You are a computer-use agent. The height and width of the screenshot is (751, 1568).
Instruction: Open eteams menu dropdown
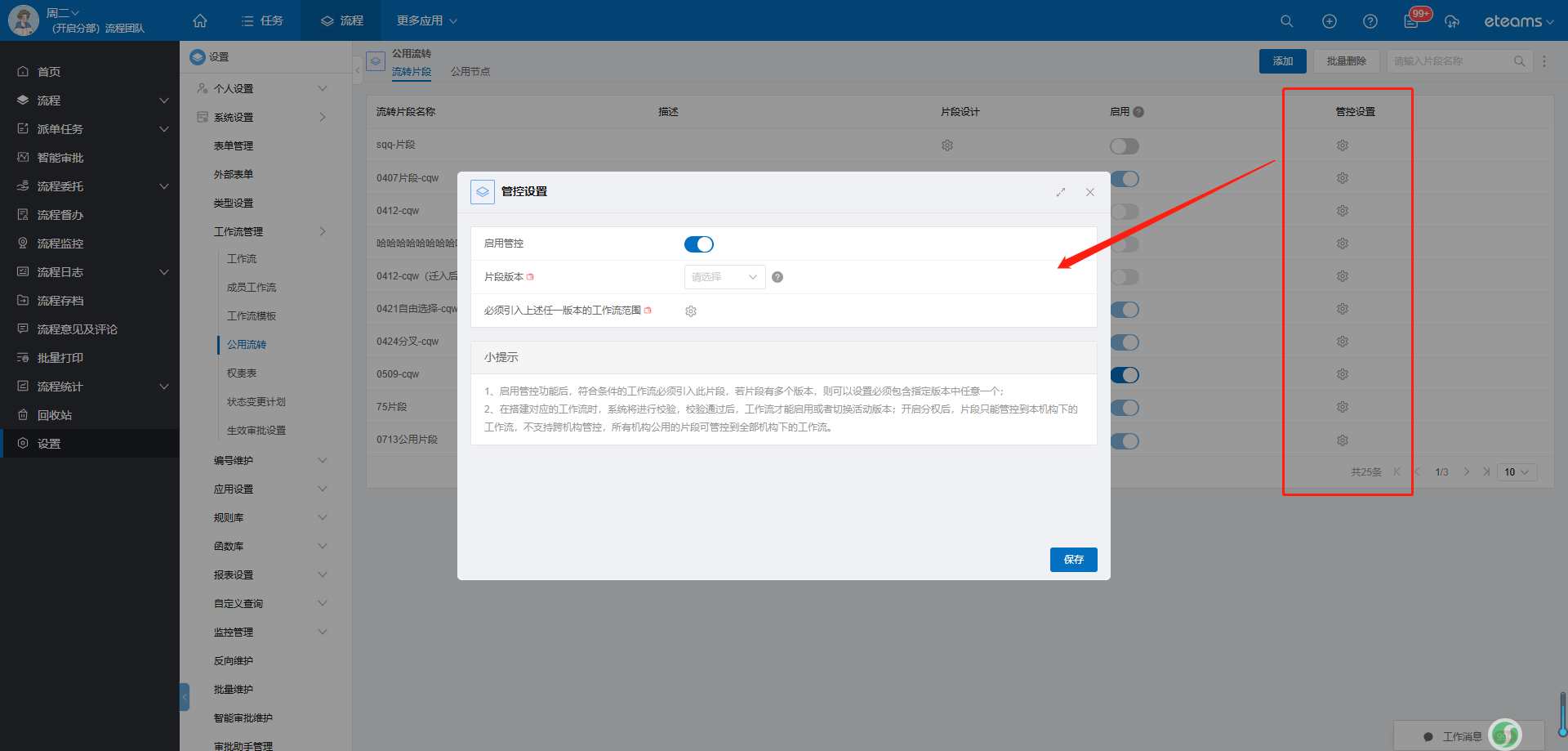[1519, 21]
